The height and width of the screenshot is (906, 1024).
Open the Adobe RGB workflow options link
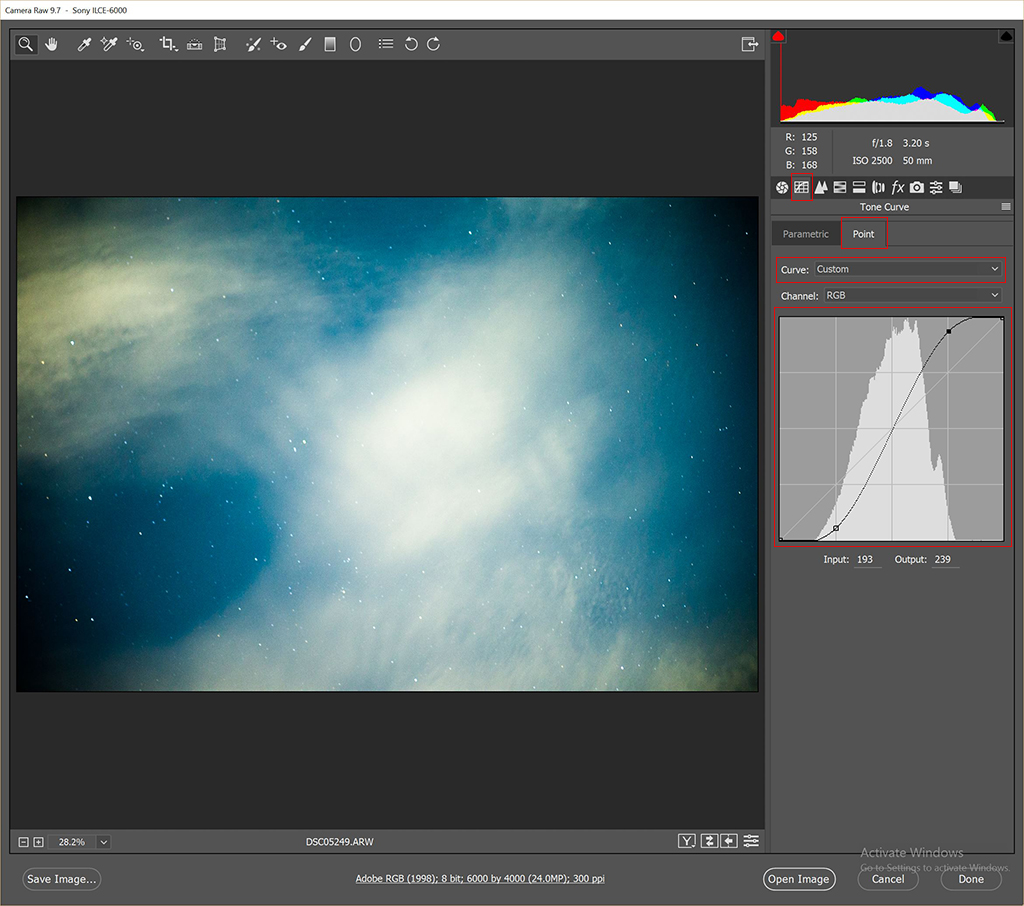point(480,879)
